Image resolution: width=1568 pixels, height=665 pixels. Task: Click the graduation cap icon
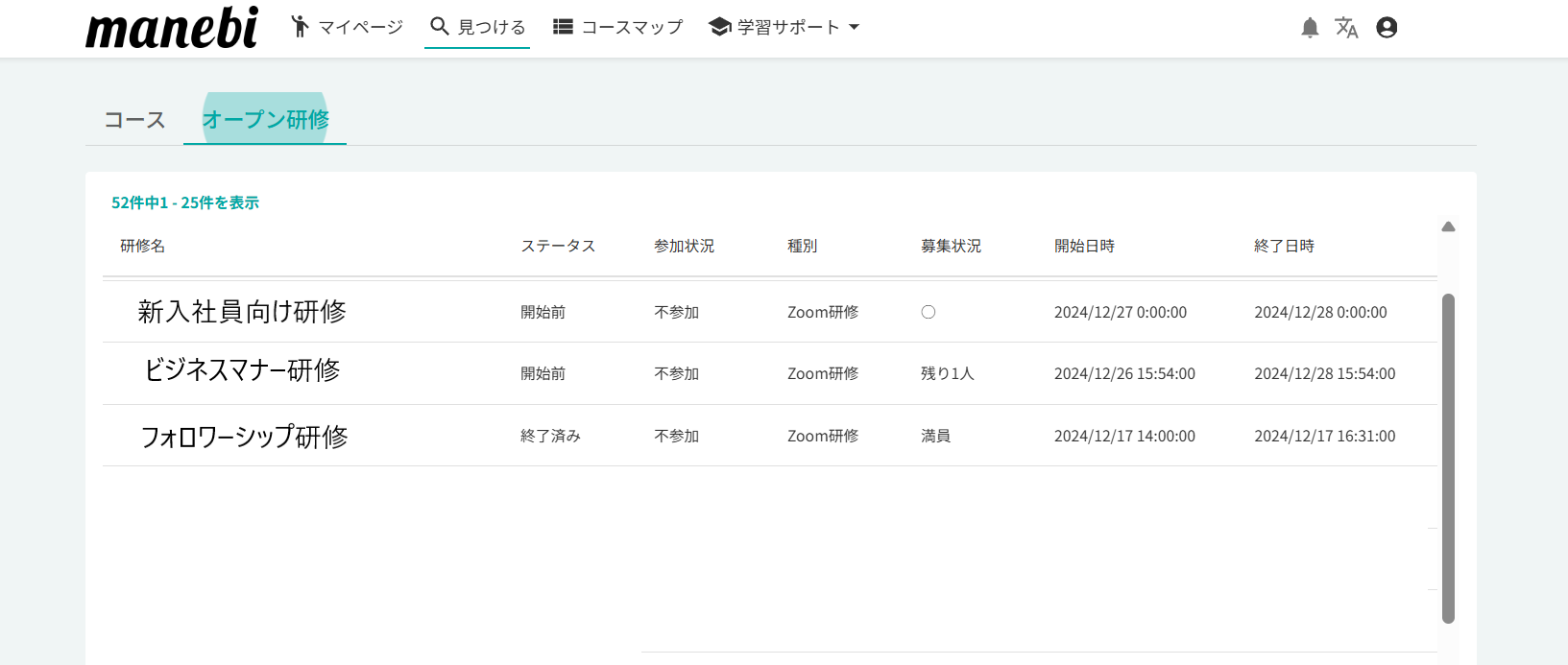click(x=719, y=27)
